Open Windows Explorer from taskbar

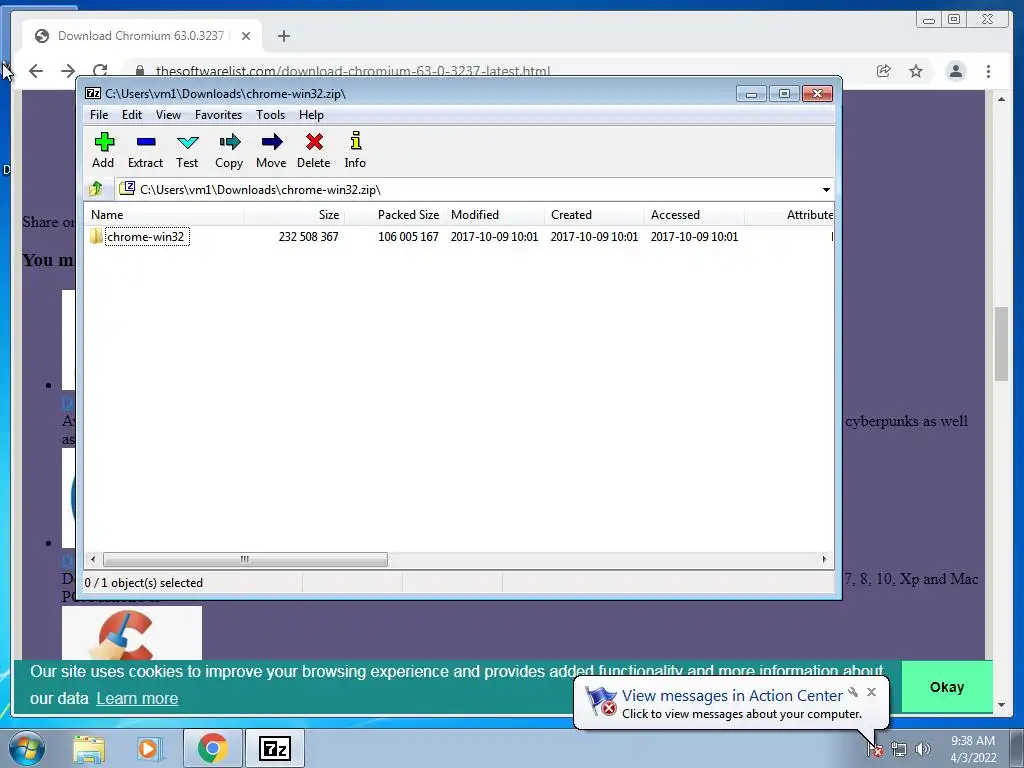(89, 748)
